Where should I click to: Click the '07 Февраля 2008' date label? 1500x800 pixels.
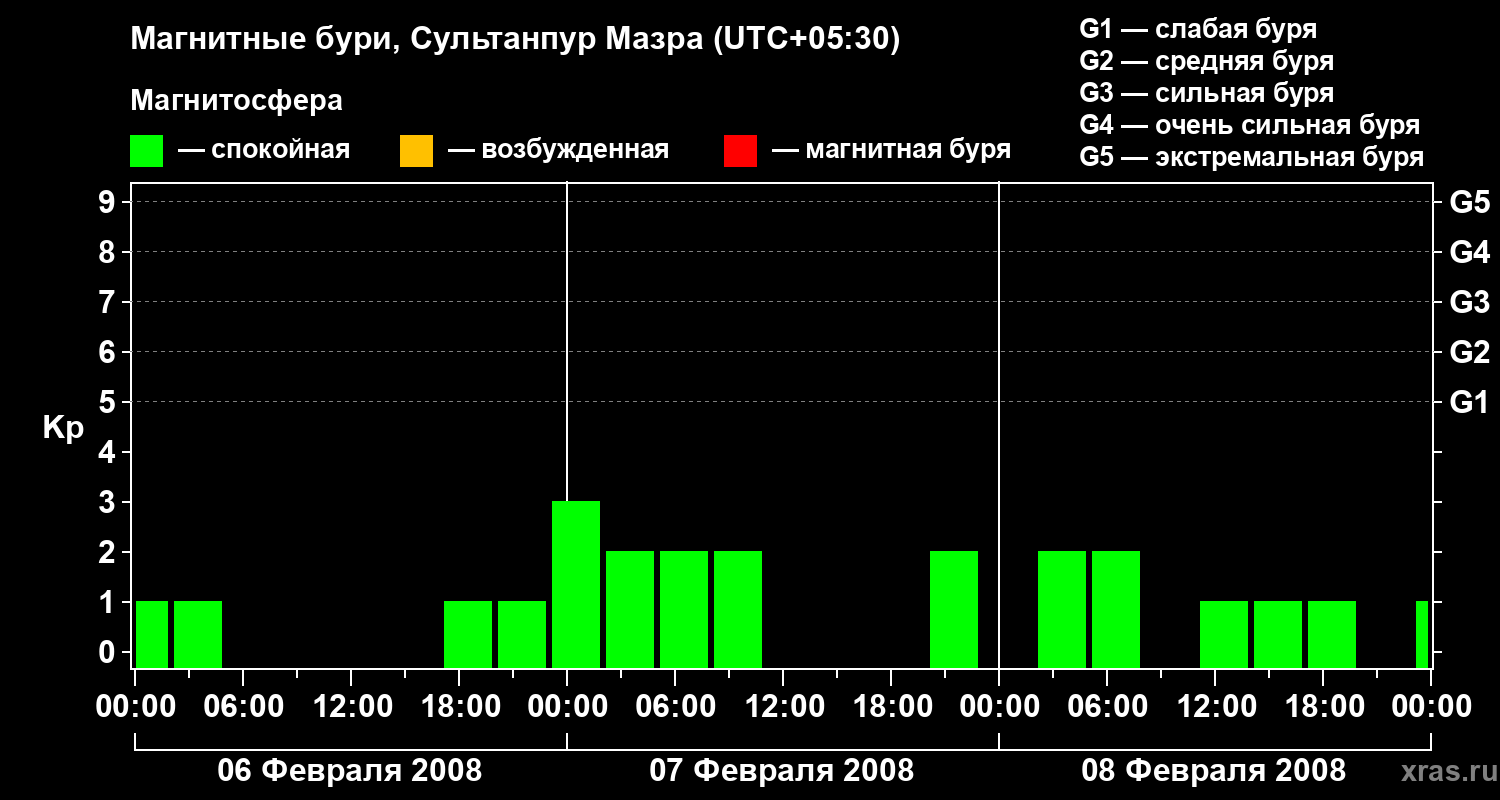[x=782, y=771]
